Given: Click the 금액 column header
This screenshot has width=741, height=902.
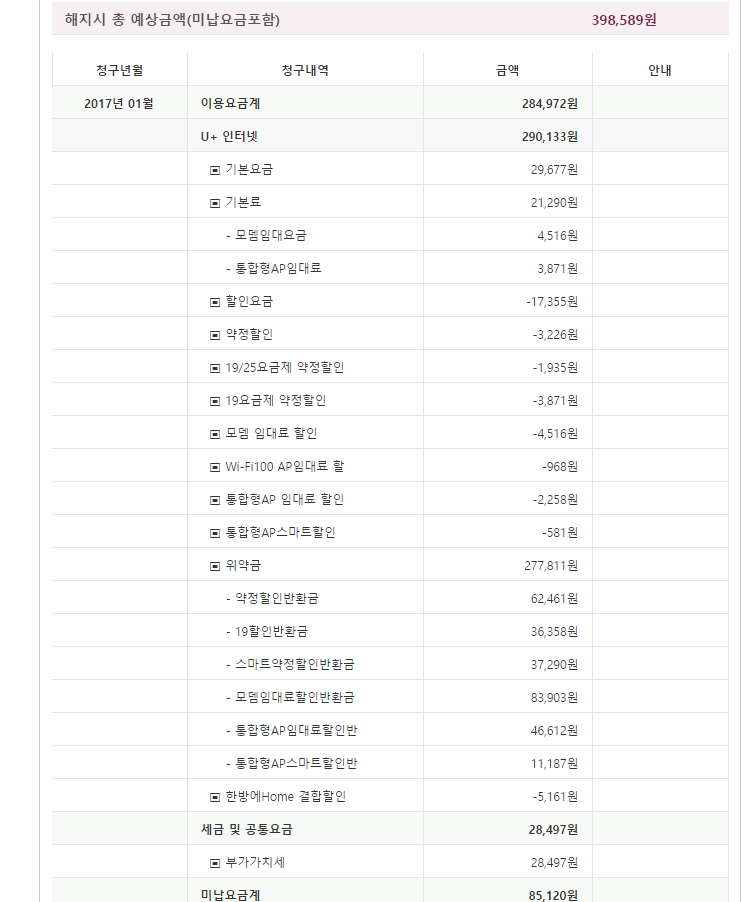Looking at the screenshot, I should 507,70.
